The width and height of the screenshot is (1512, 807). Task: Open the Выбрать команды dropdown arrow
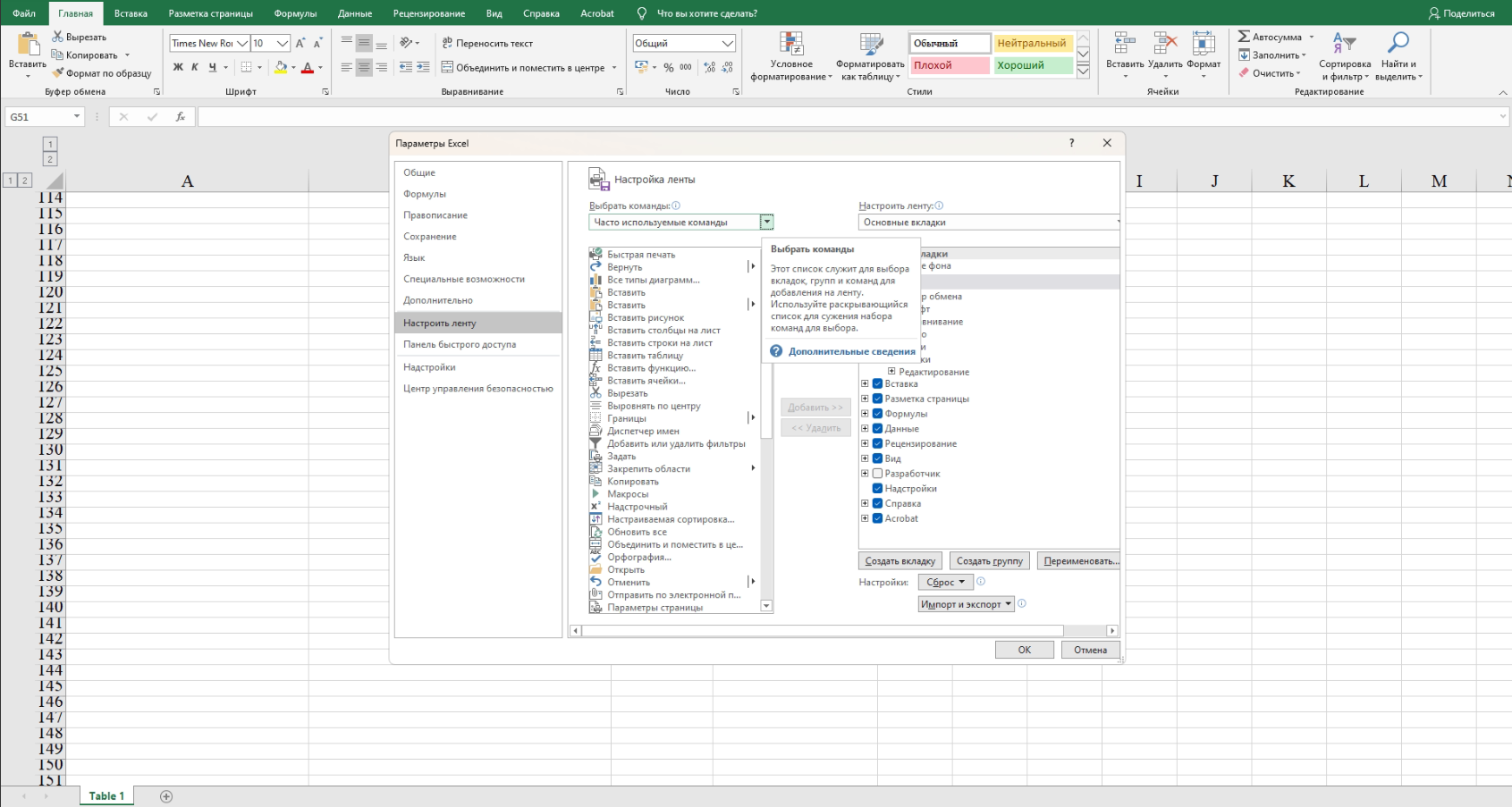pos(767,222)
